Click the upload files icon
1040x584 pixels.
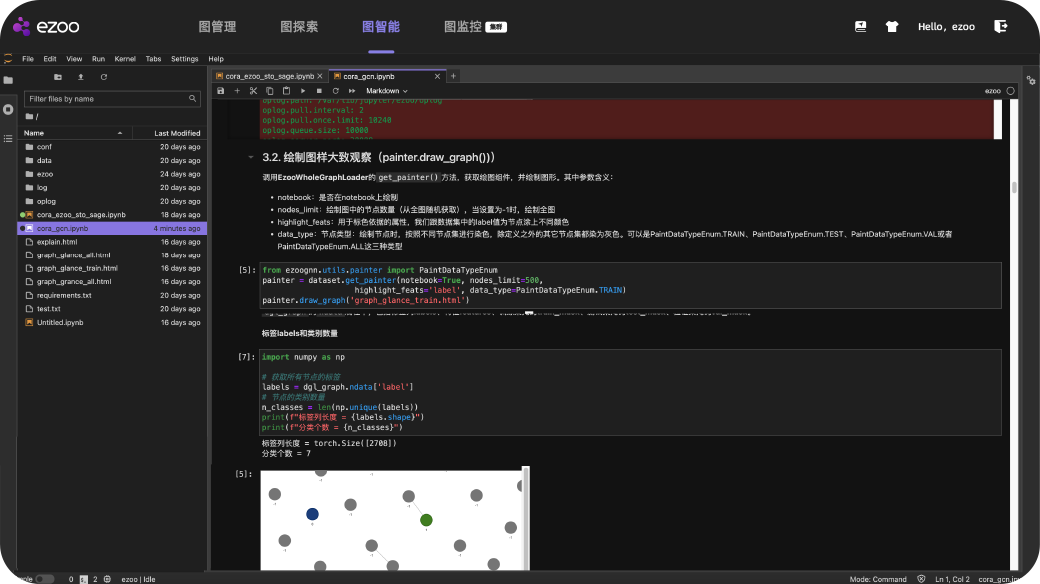click(x=81, y=77)
